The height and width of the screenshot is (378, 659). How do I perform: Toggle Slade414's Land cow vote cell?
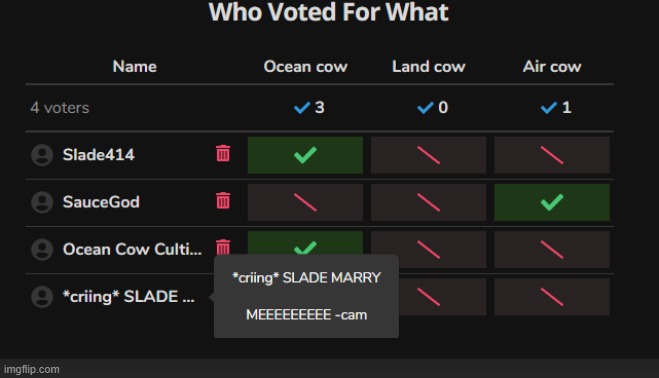[429, 155]
